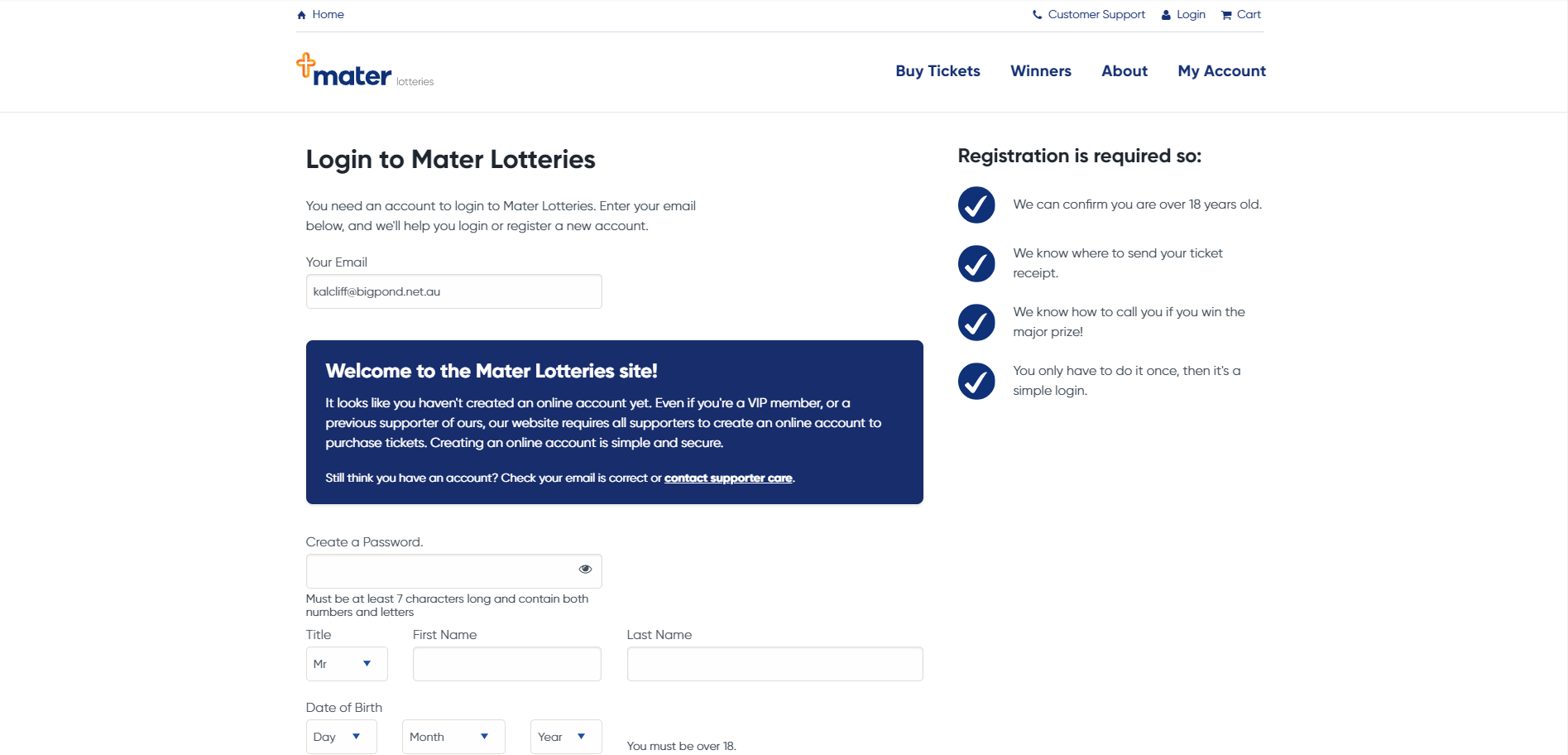Open the Title dropdown showing Mr

click(x=347, y=664)
